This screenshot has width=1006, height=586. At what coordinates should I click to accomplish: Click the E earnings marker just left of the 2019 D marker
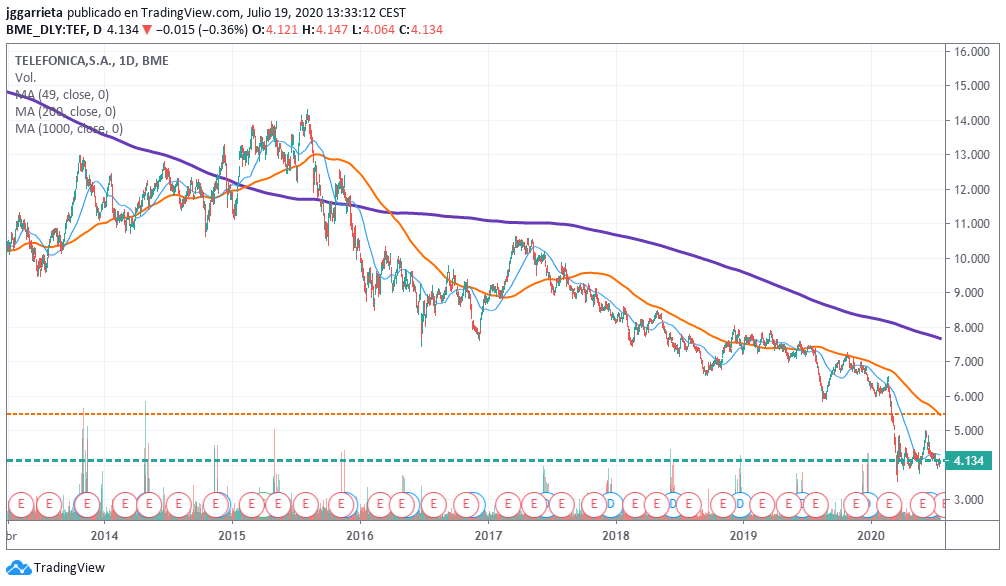tap(723, 504)
